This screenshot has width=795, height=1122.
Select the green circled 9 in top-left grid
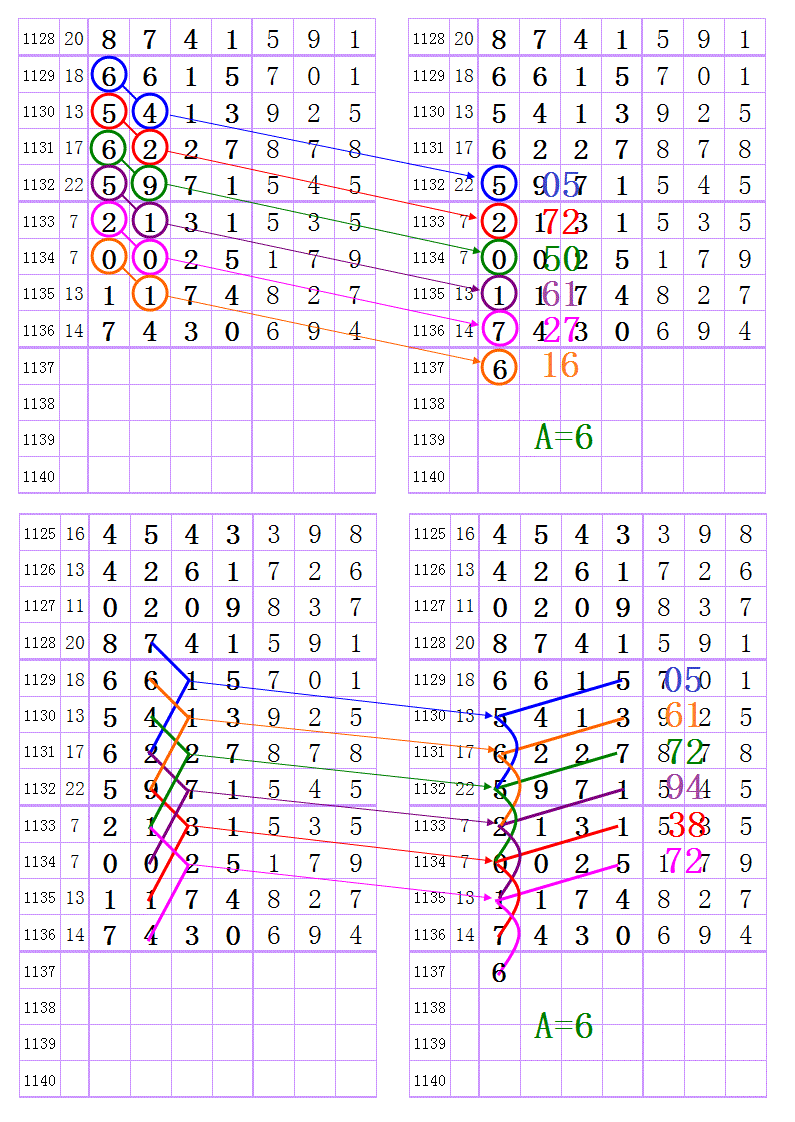(149, 185)
